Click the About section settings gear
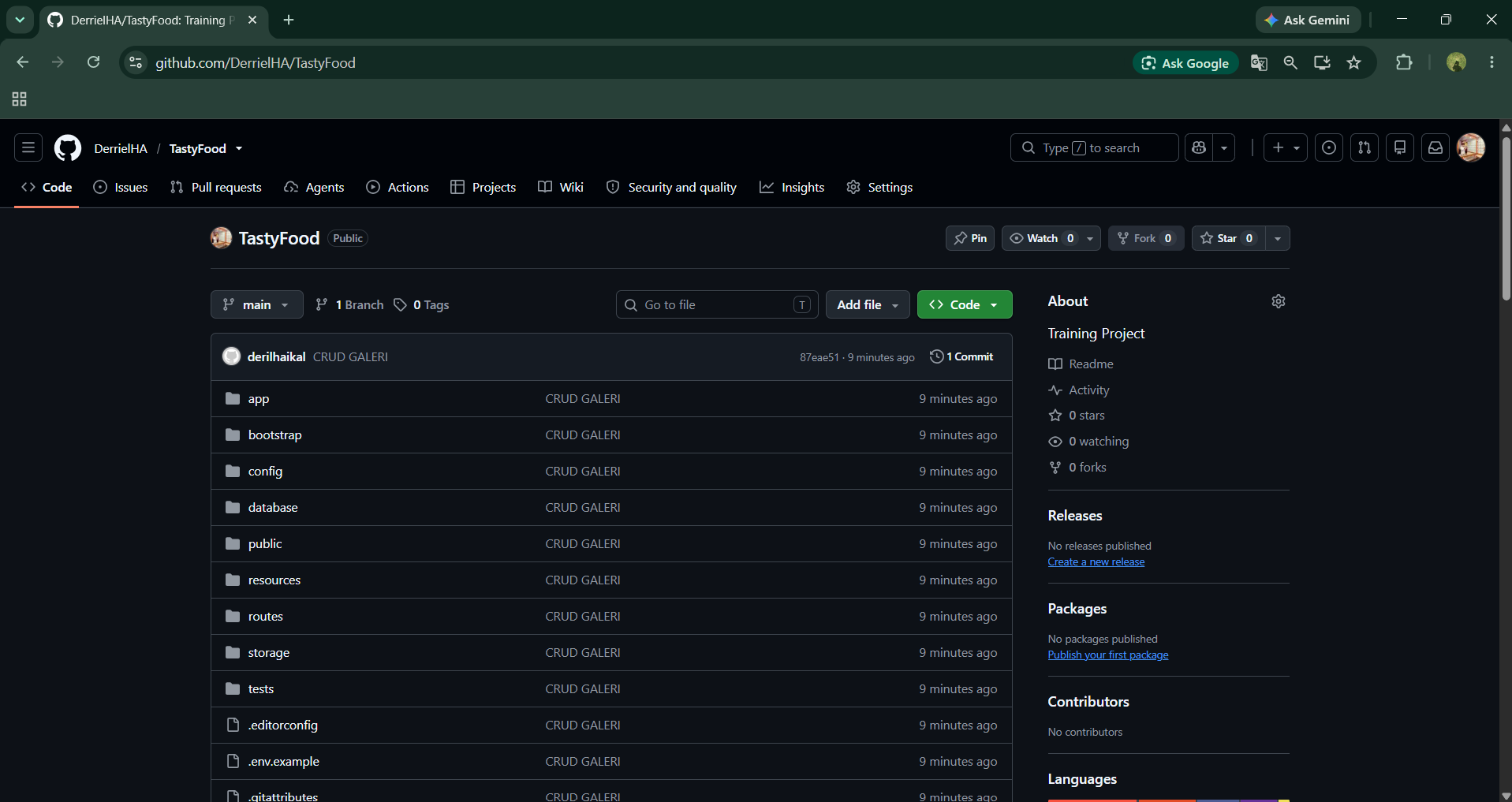Screen dimensions: 1512x802 (x=1279, y=301)
